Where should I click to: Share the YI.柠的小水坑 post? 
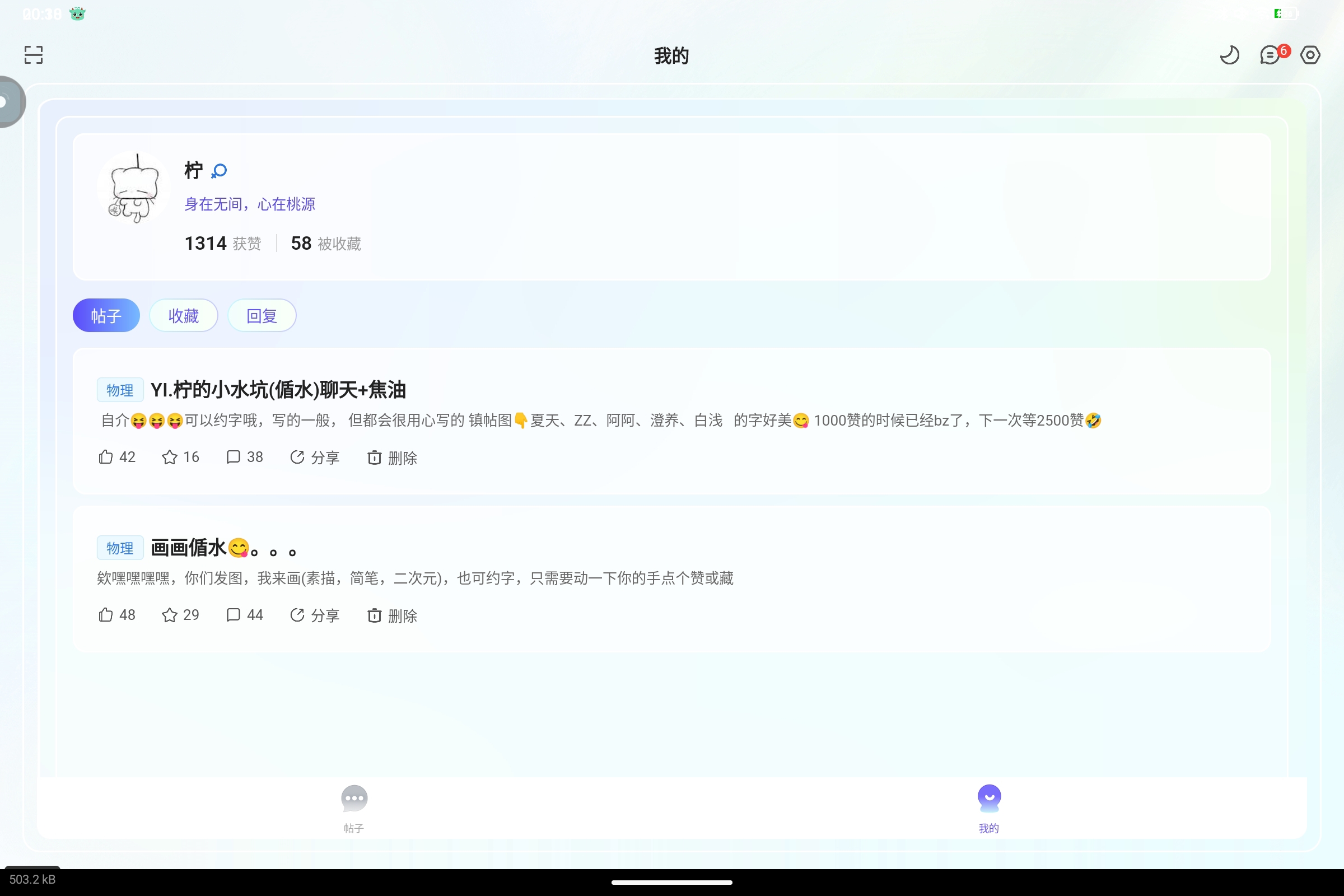click(314, 457)
